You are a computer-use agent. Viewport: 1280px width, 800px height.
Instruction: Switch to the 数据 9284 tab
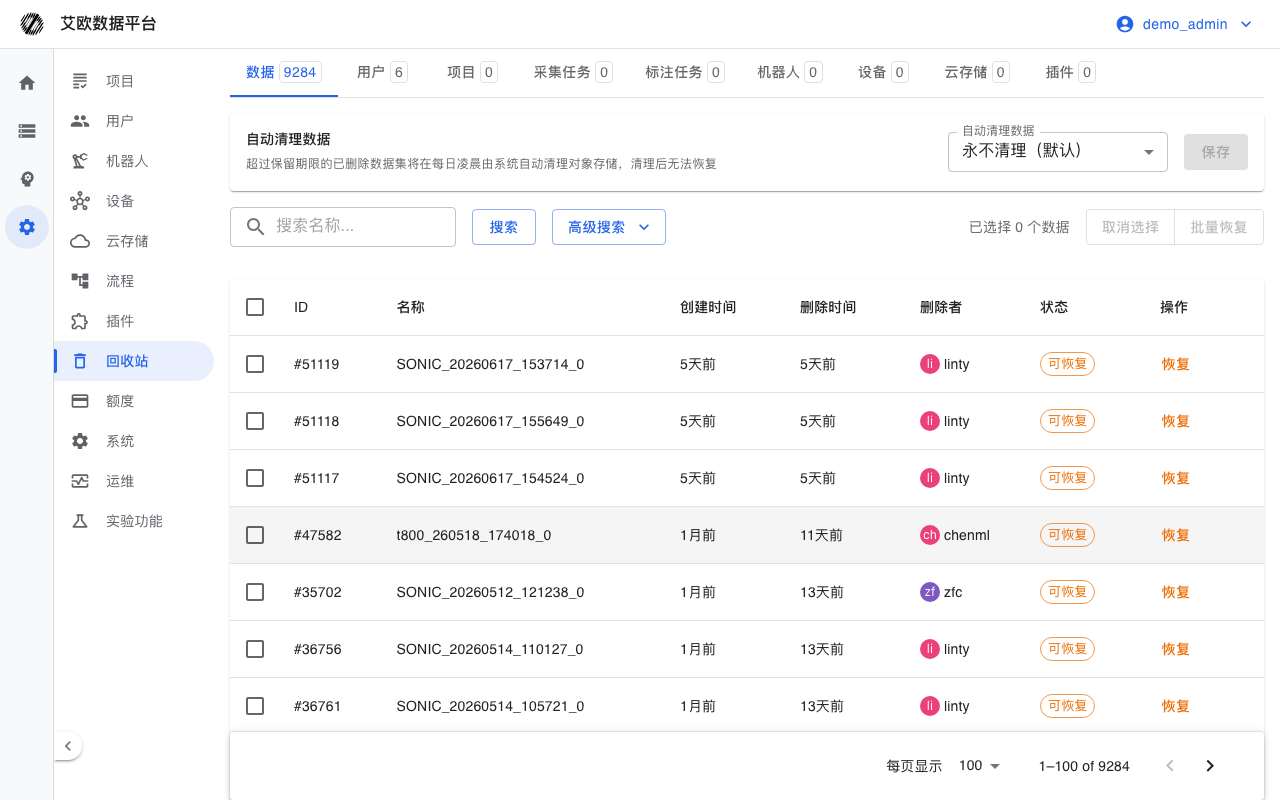pyautogui.click(x=283, y=72)
